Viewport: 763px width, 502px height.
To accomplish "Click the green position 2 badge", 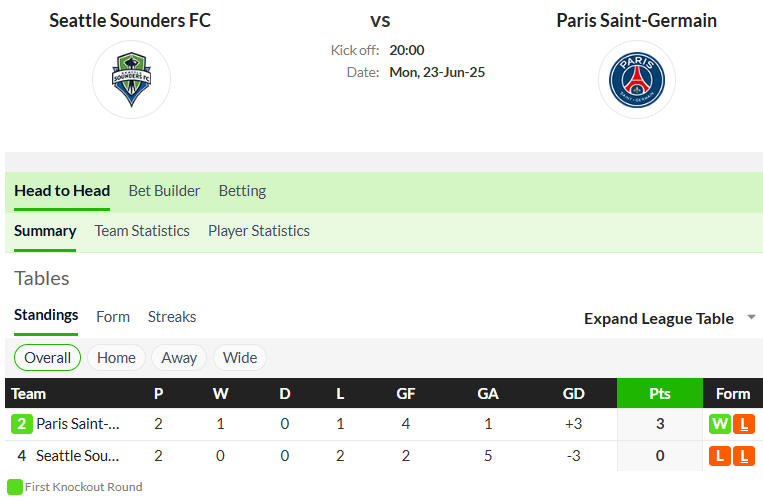I will point(22,424).
